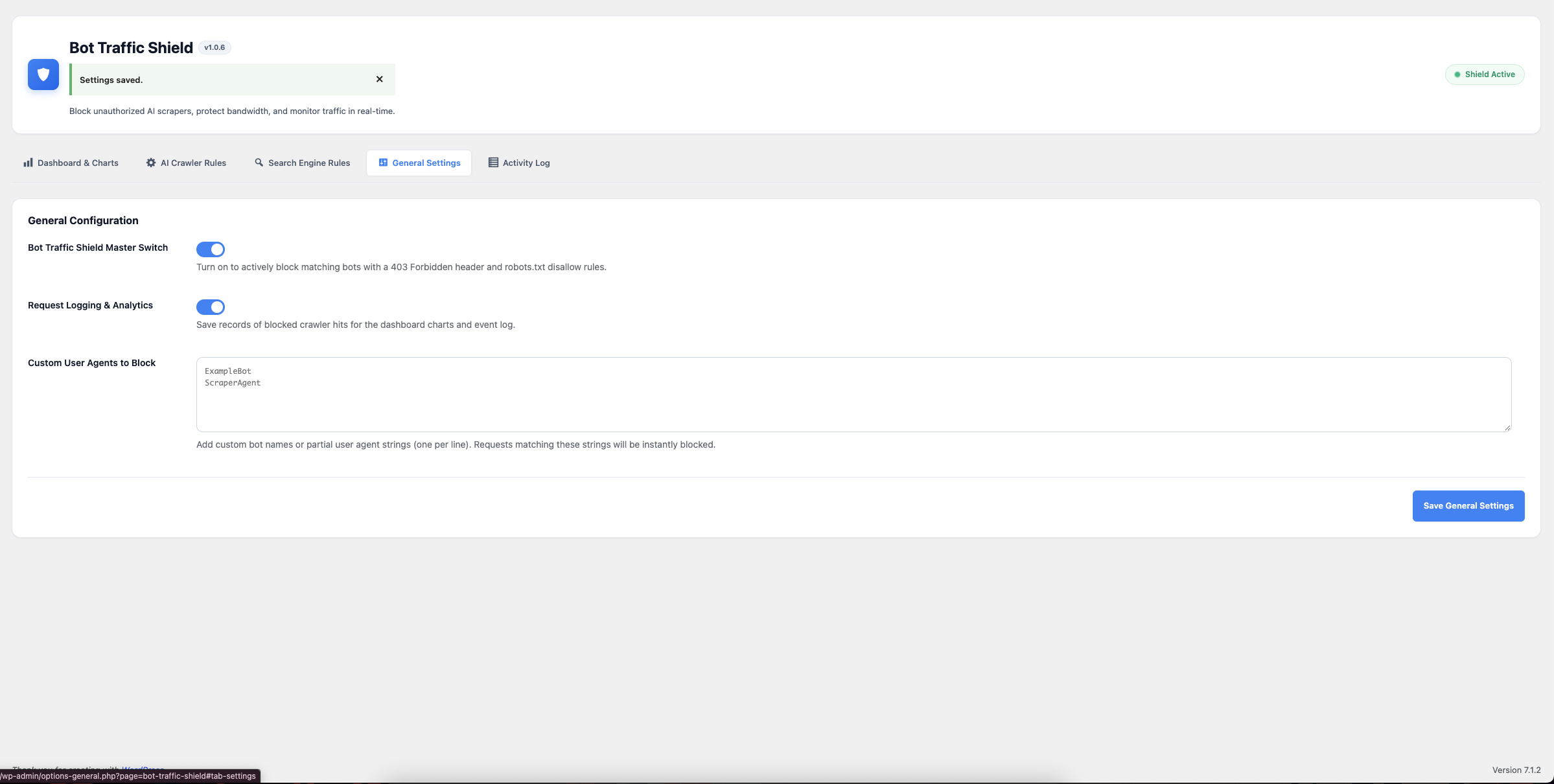View the Activity Log tab
1554x784 pixels.
pos(519,163)
